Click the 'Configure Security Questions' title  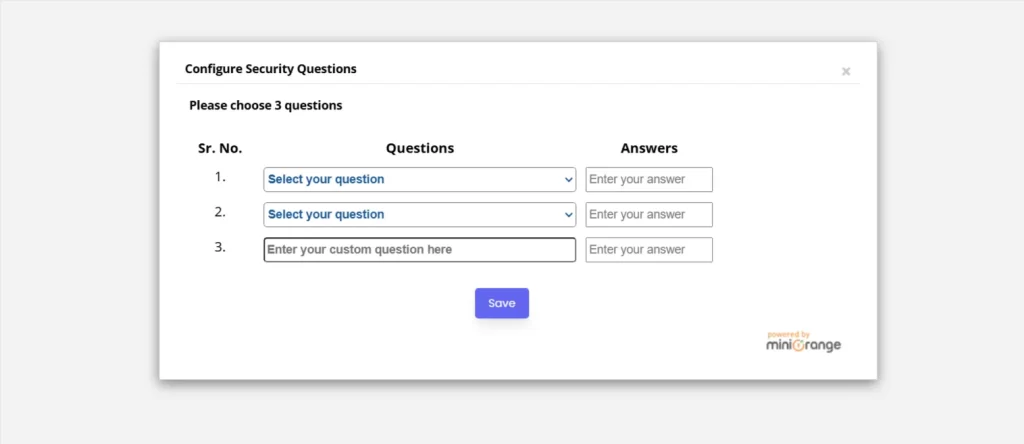[x=270, y=69]
